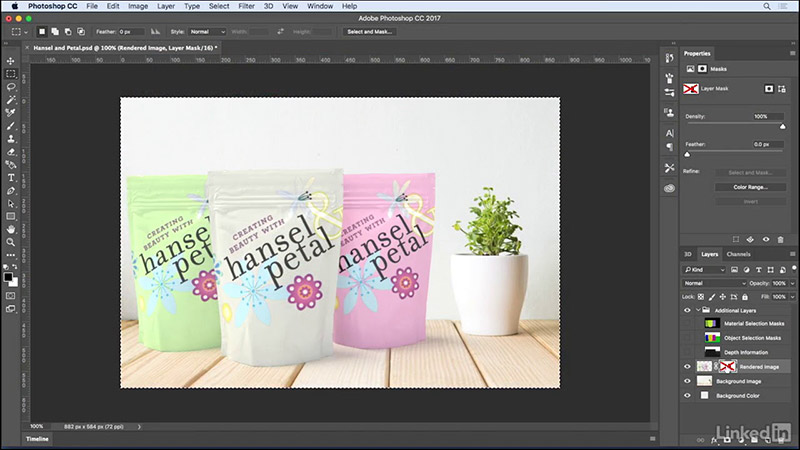Show the Material Selection Masks layer
This screenshot has width=800, height=450.
(687, 323)
